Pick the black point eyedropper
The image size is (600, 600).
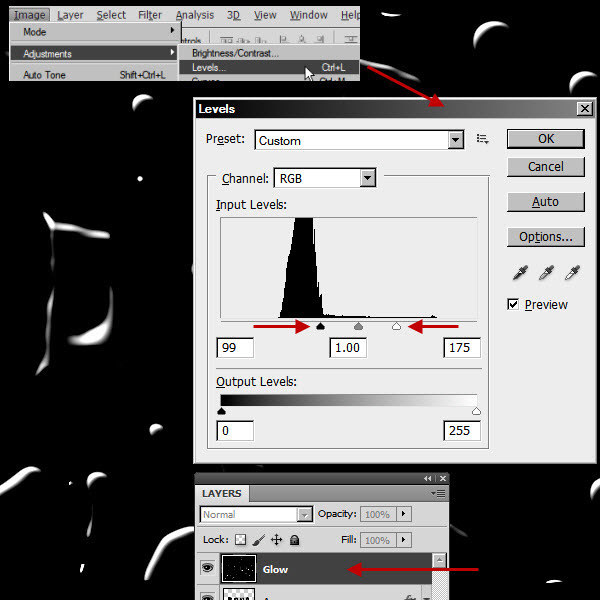tap(519, 273)
